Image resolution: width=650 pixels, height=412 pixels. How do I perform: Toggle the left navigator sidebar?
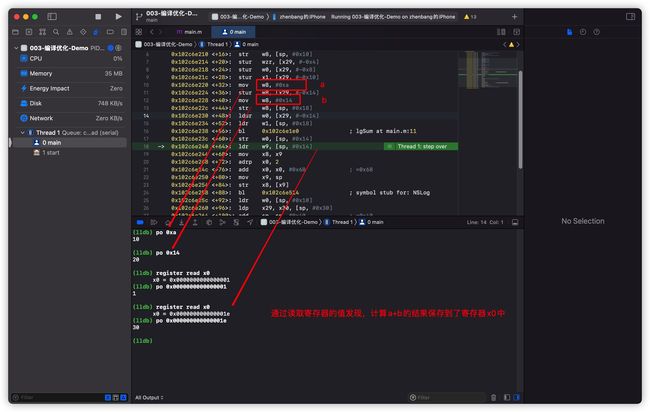(x=52, y=17)
